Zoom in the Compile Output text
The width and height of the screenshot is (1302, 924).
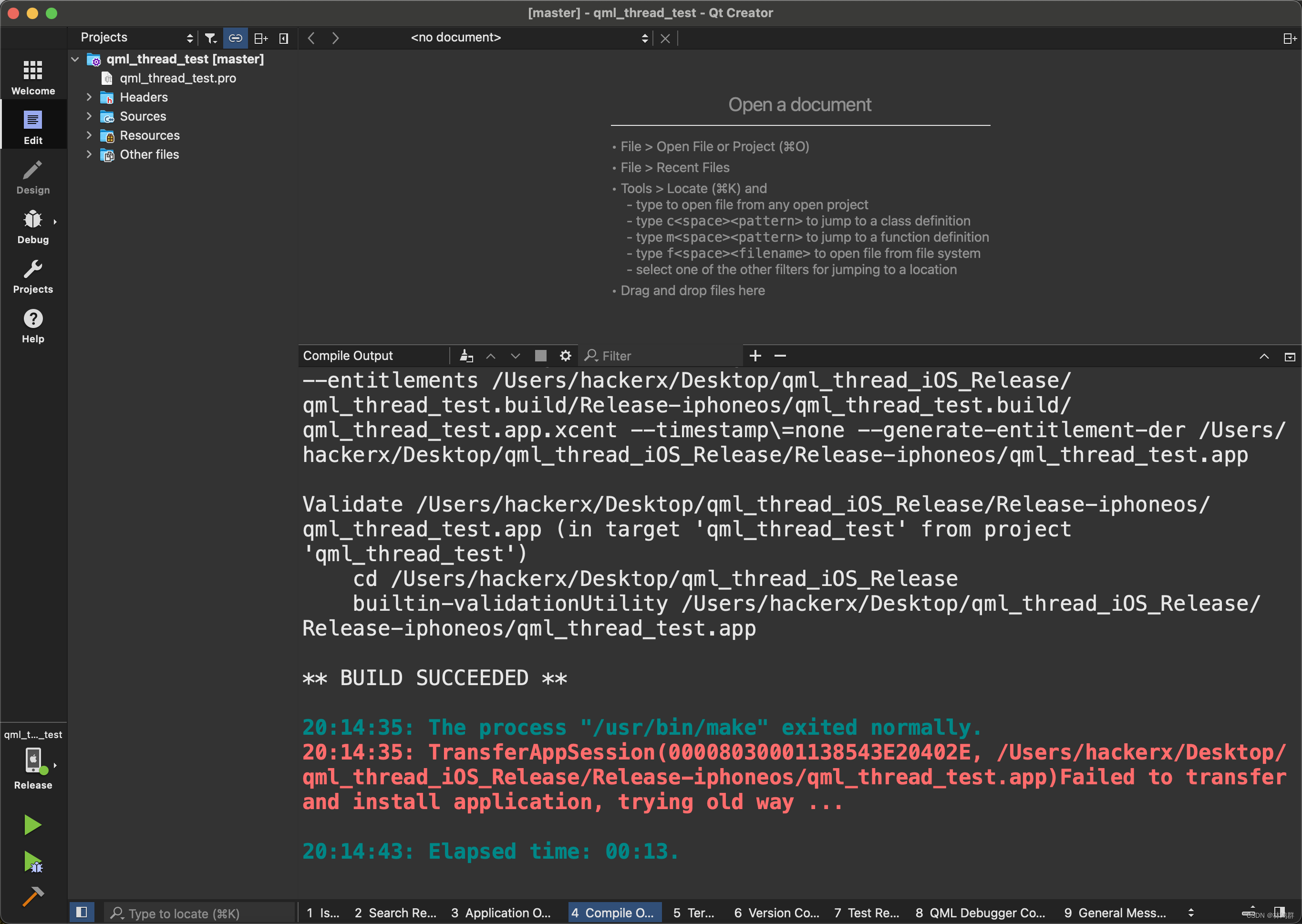point(755,356)
